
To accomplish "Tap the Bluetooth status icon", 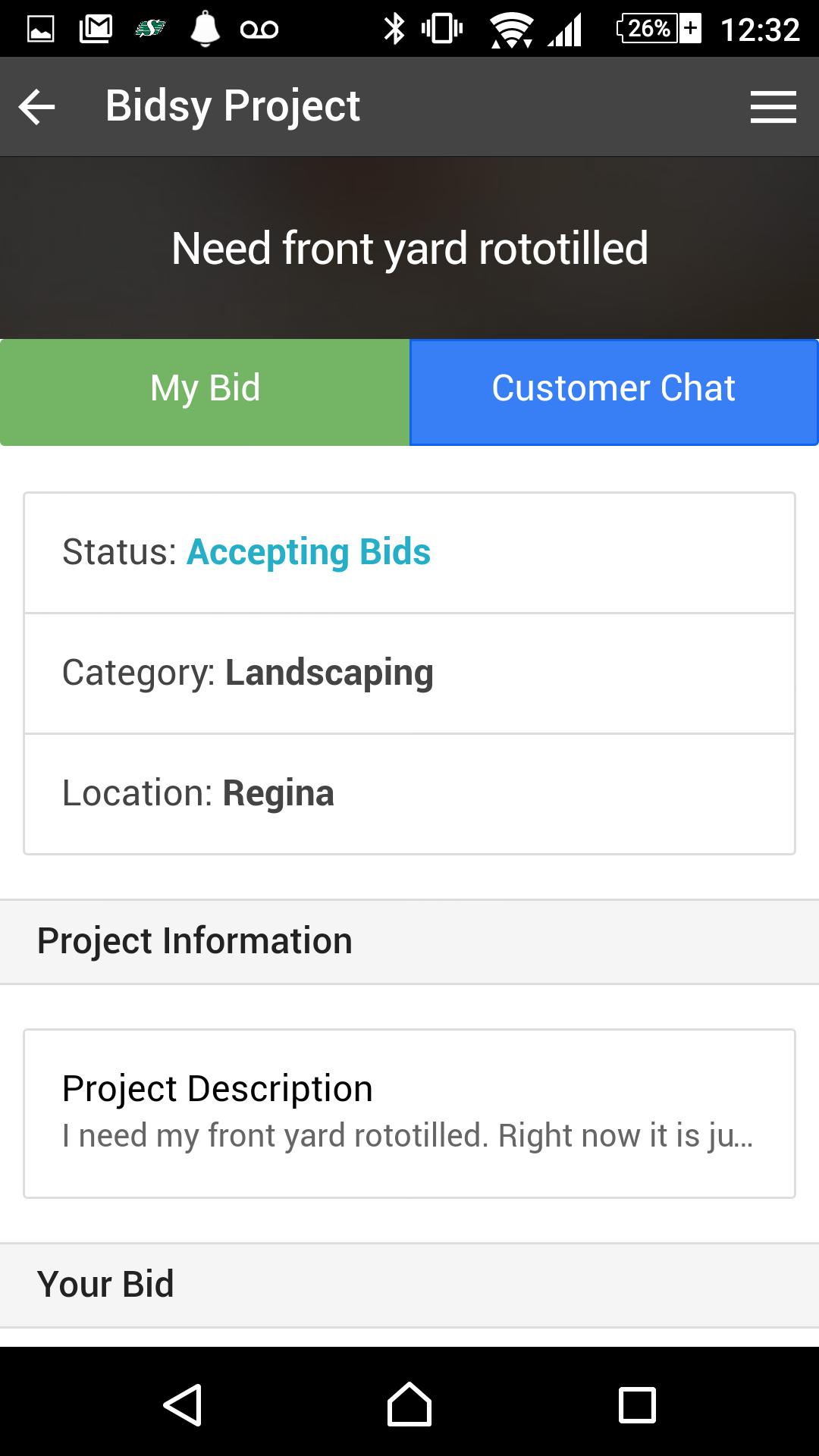I will (394, 29).
